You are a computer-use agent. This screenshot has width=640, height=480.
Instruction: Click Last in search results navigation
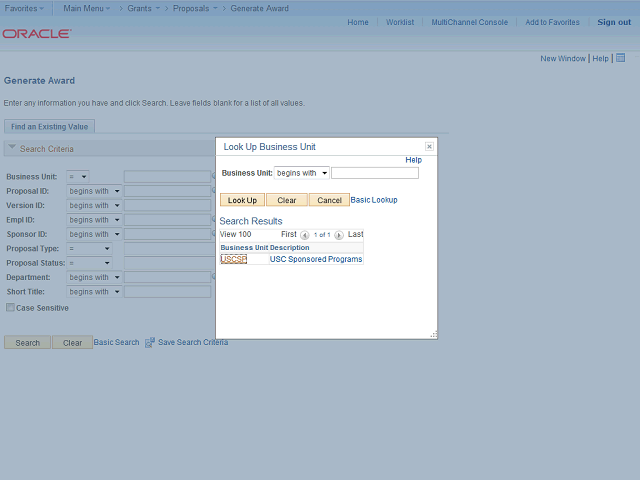(356, 234)
